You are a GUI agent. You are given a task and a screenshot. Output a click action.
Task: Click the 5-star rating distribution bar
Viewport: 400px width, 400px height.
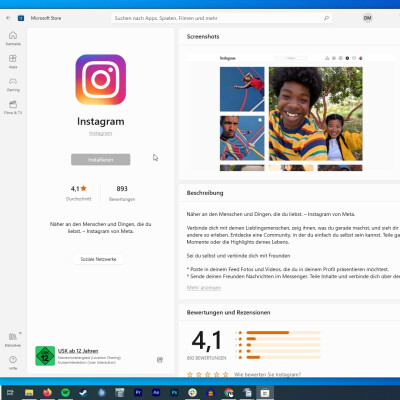[x=283, y=333]
